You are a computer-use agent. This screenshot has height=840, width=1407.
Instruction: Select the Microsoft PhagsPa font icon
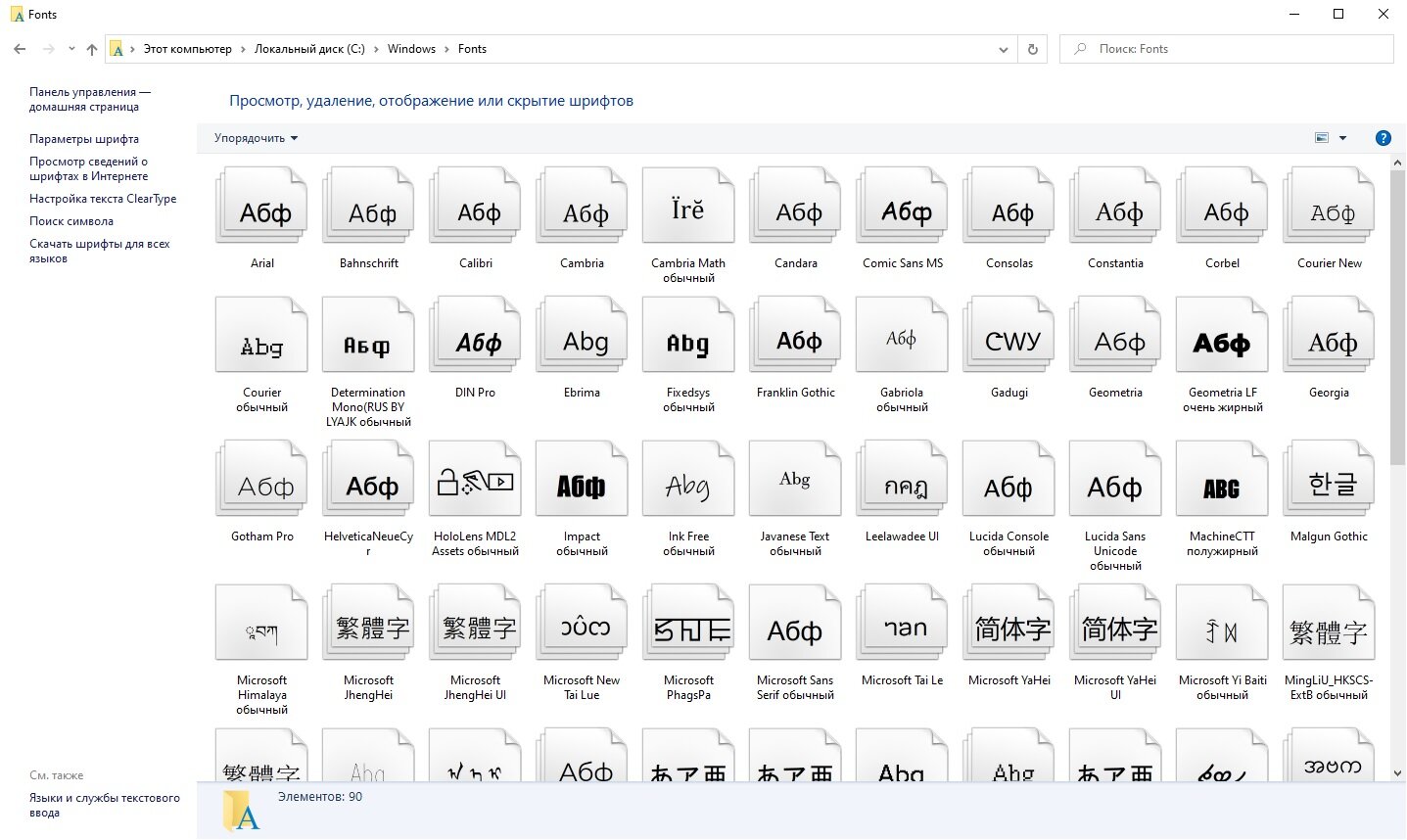[688, 623]
